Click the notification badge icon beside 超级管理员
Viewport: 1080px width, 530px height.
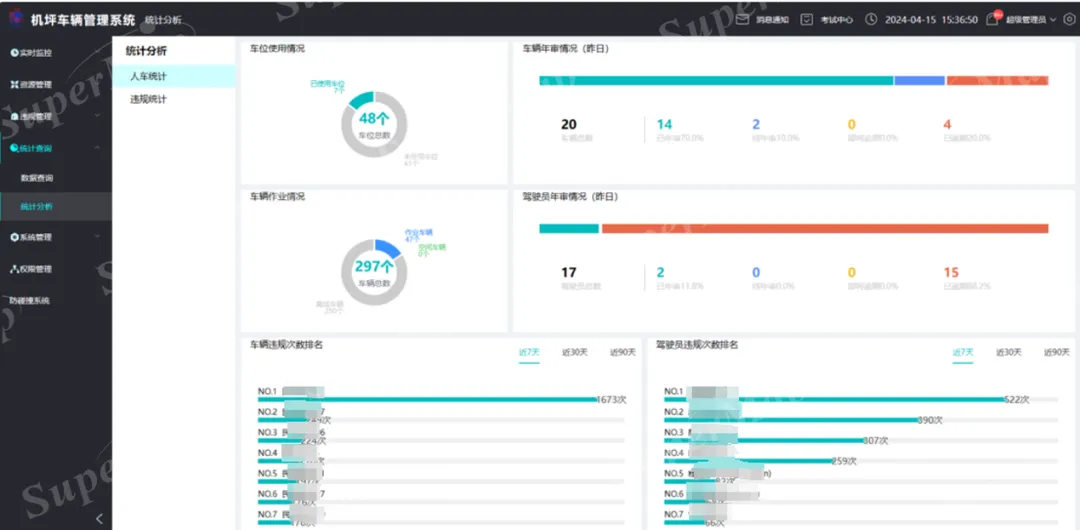pyautogui.click(x=992, y=19)
